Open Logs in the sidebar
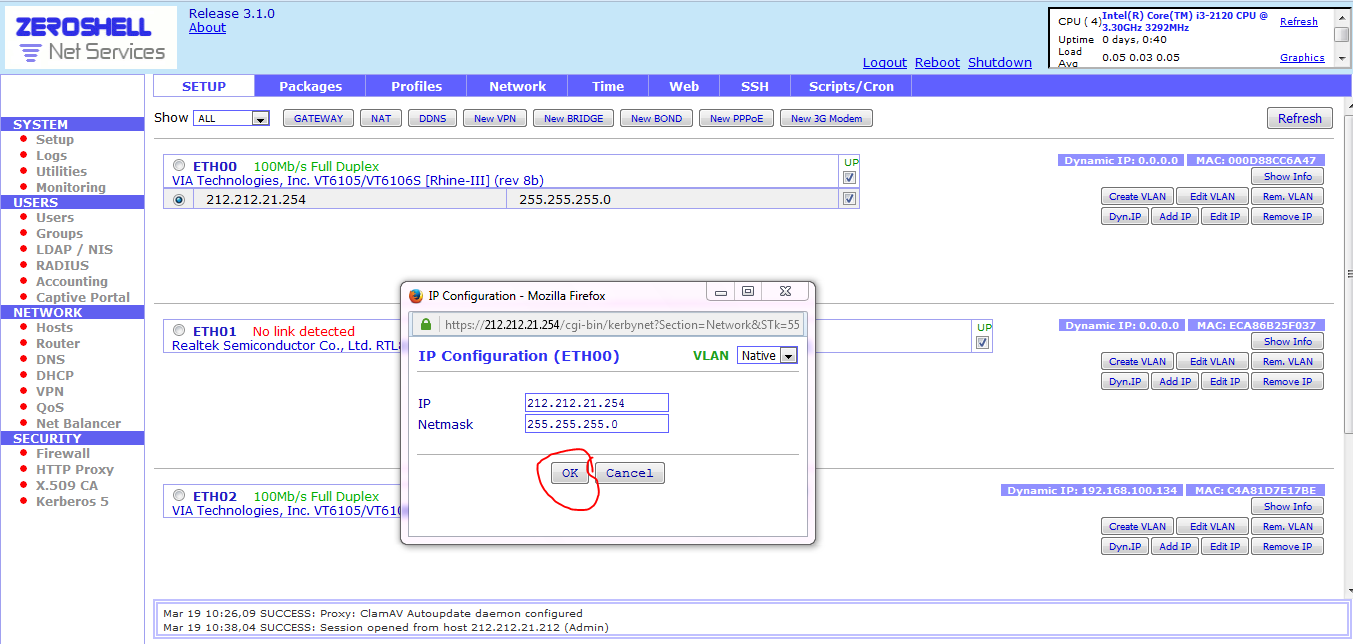 pos(51,155)
